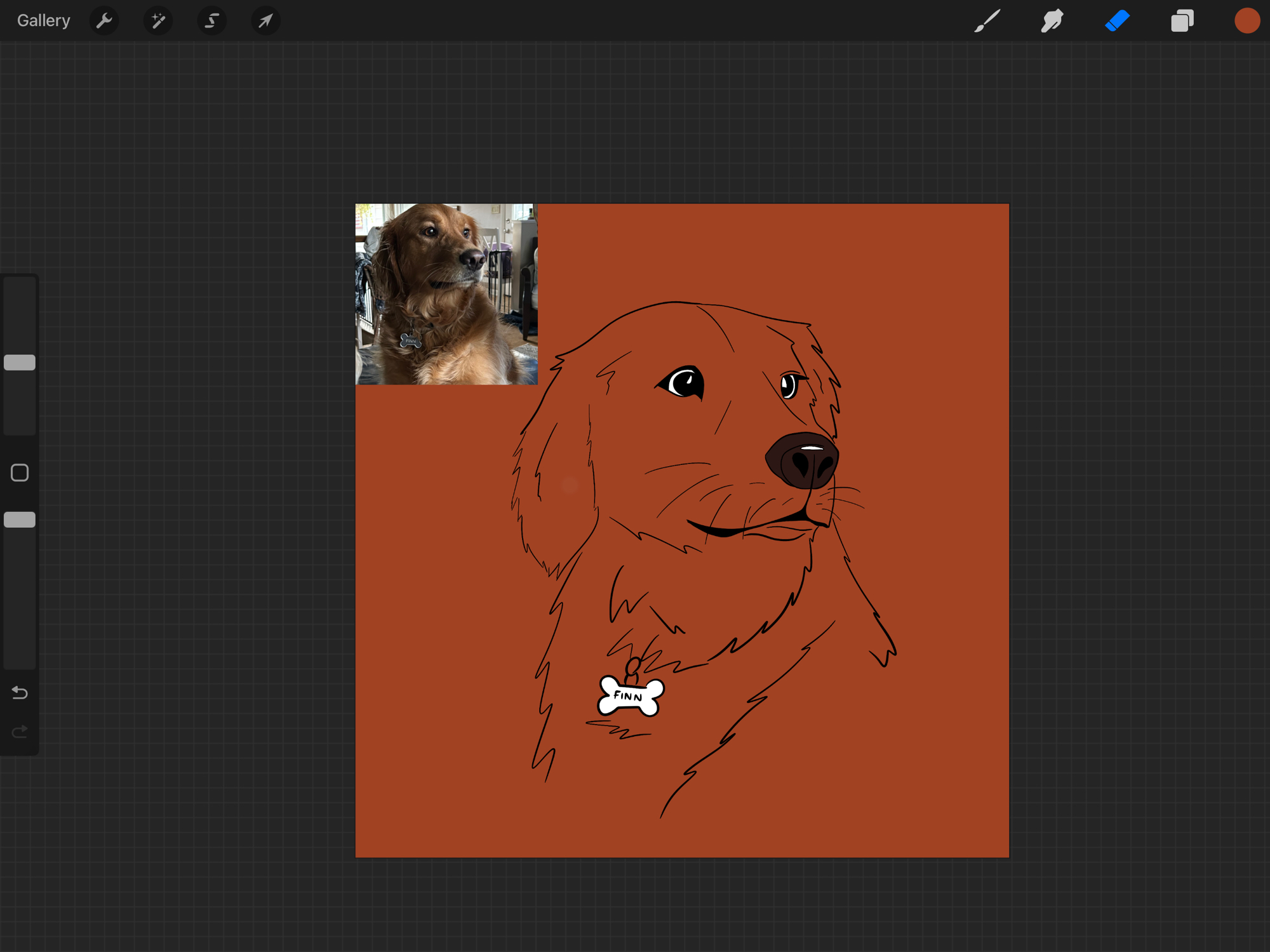This screenshot has height=952, width=1270.
Task: Click the brush opacity slider handle
Action: pyautogui.click(x=20, y=520)
